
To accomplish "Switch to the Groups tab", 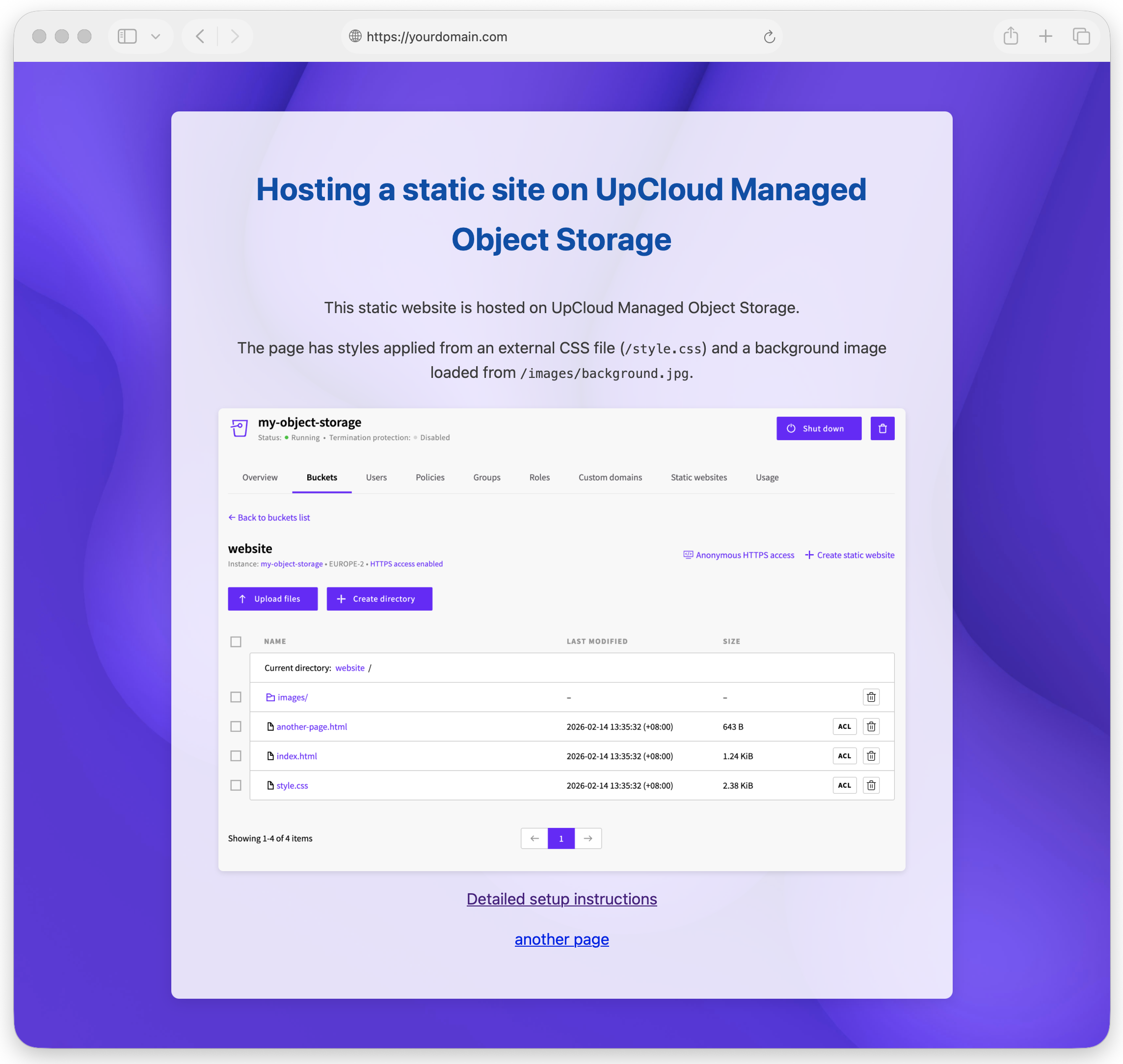I will click(x=486, y=478).
